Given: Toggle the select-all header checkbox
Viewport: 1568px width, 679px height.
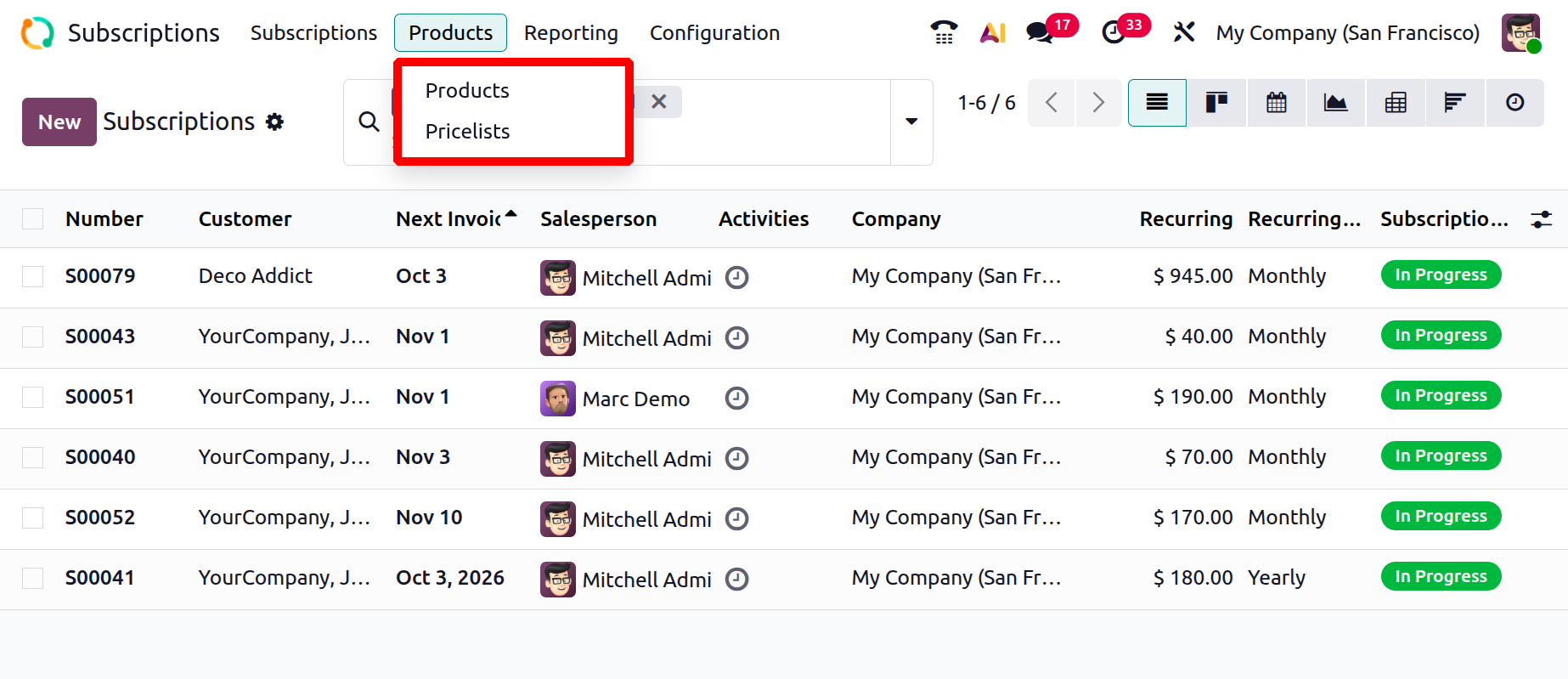Looking at the screenshot, I should (33, 219).
